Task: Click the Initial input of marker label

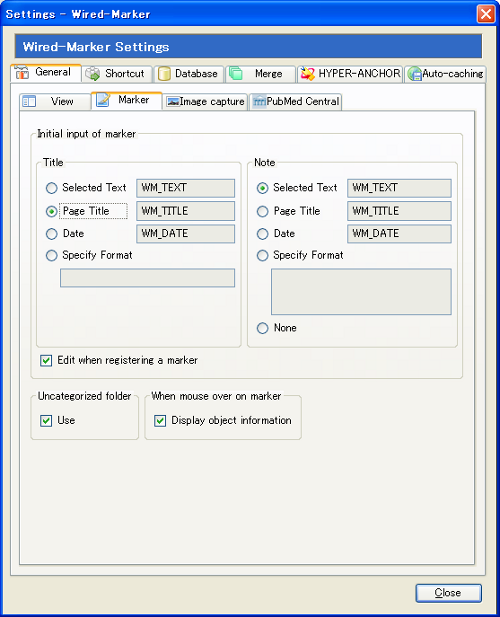Action: [87, 134]
